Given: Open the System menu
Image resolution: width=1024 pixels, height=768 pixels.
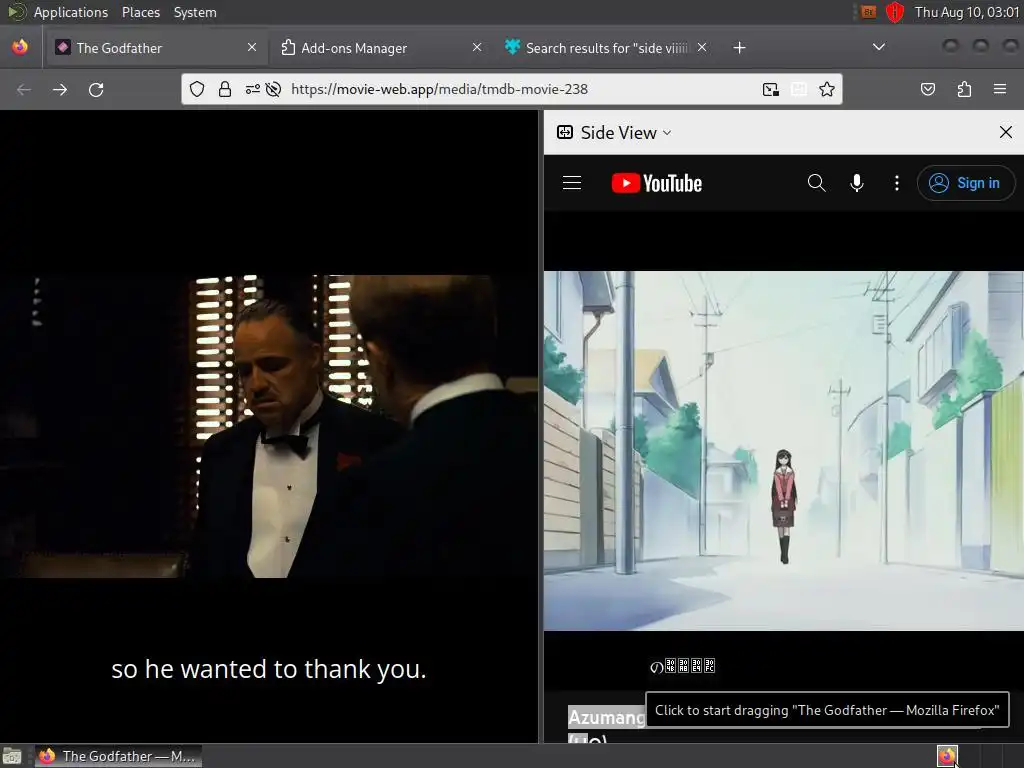Looking at the screenshot, I should [x=195, y=12].
